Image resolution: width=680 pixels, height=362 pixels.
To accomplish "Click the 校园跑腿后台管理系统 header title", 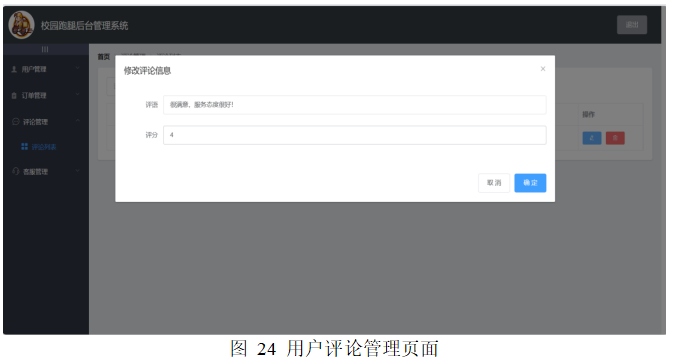I will tap(85, 26).
